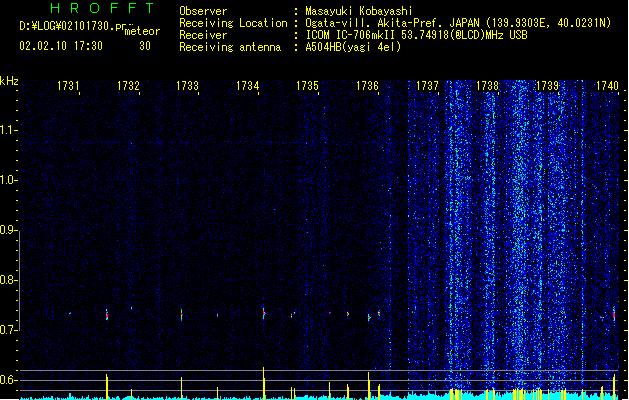The width and height of the screenshot is (629, 400).
Task: Click antenna value A504HB(yagi 4el)
Action: (x=353, y=47)
